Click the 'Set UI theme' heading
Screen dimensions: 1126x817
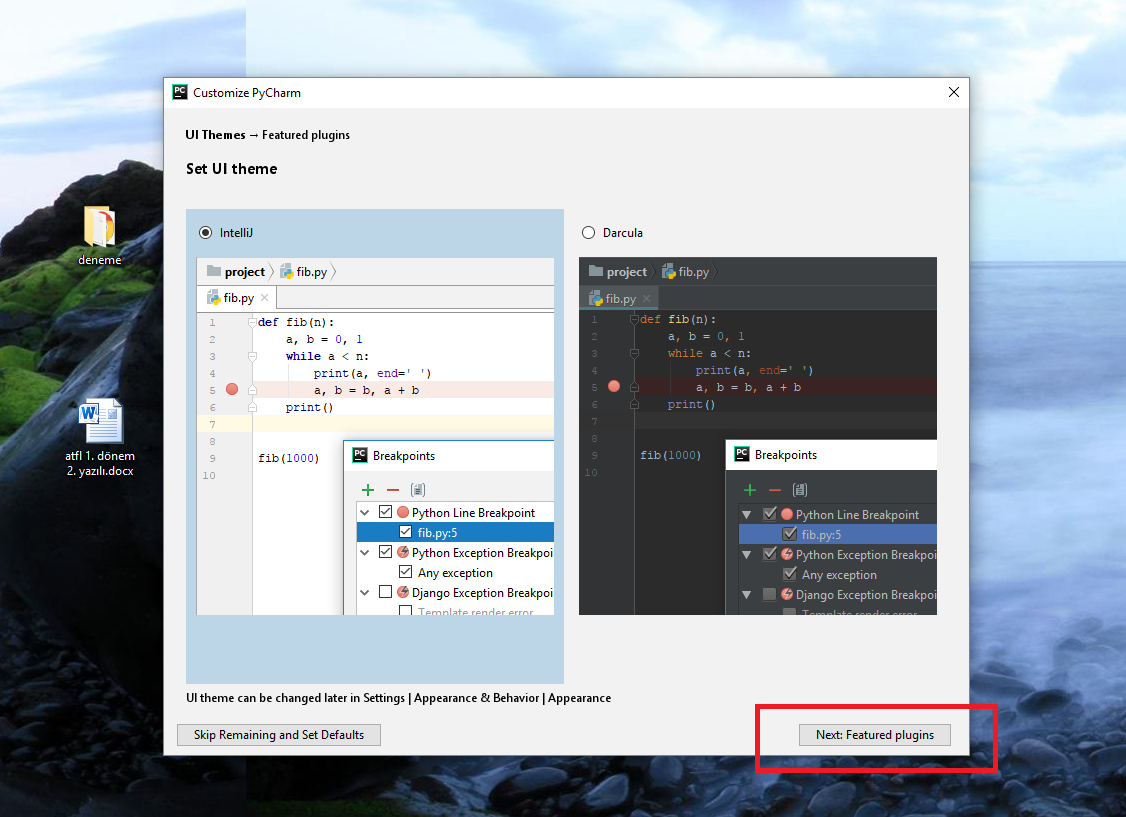[231, 169]
